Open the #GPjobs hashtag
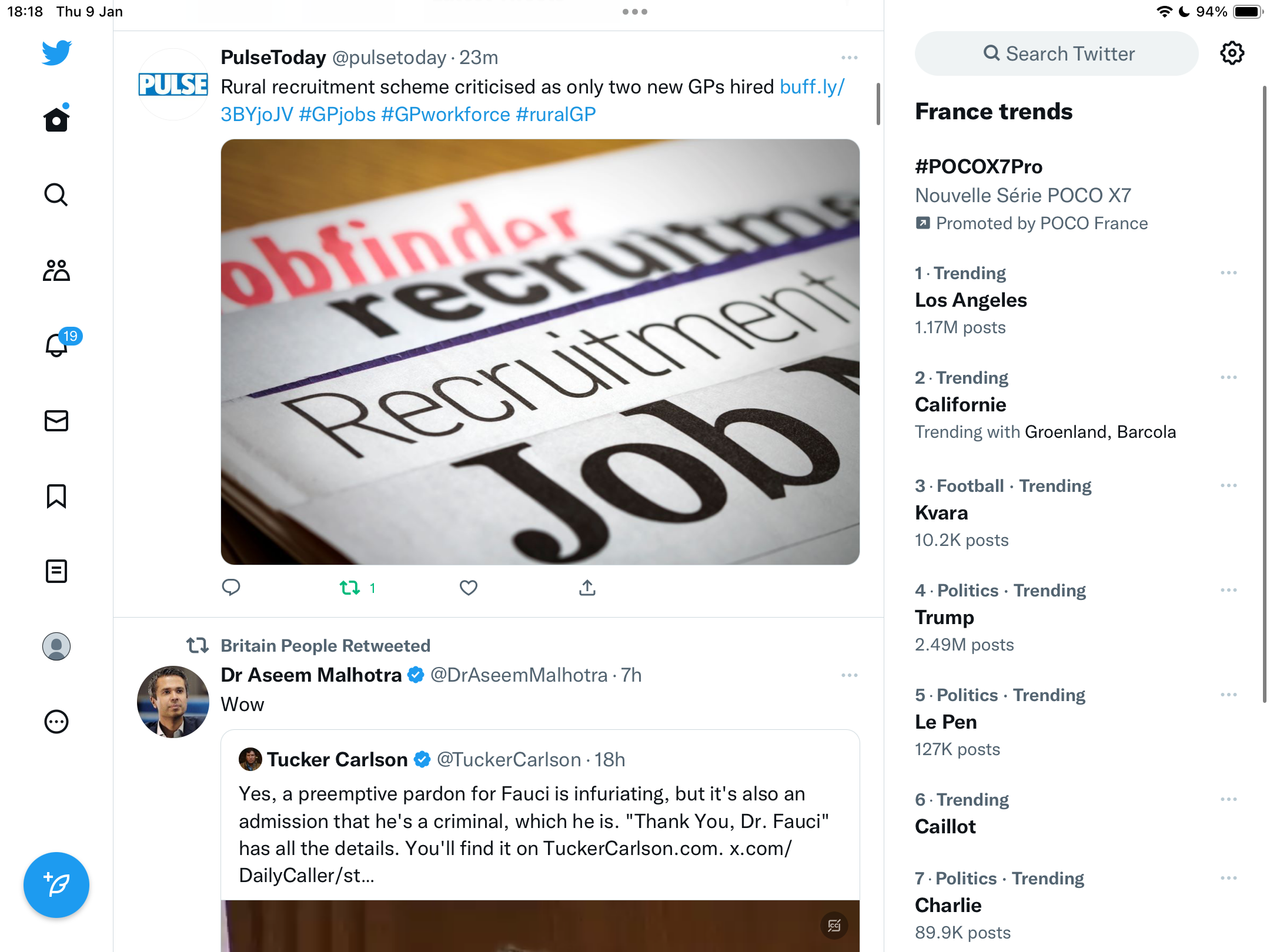1270x952 pixels. [x=337, y=114]
